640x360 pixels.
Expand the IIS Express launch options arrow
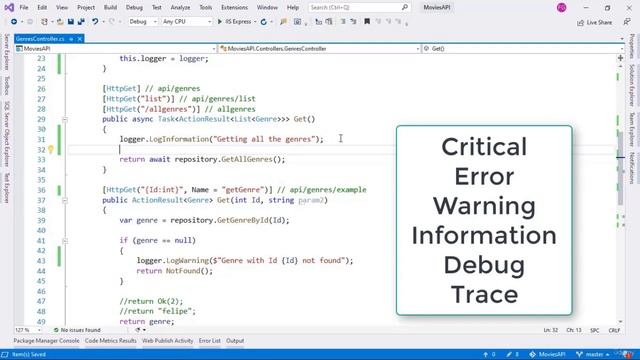[255, 22]
